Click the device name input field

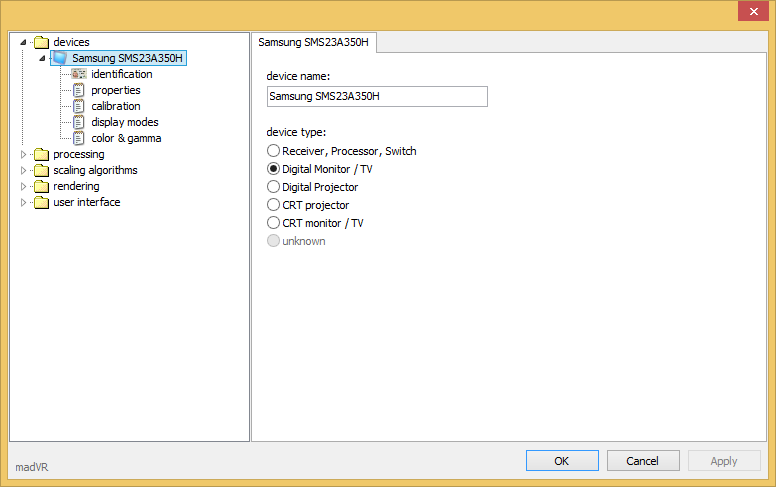(377, 97)
